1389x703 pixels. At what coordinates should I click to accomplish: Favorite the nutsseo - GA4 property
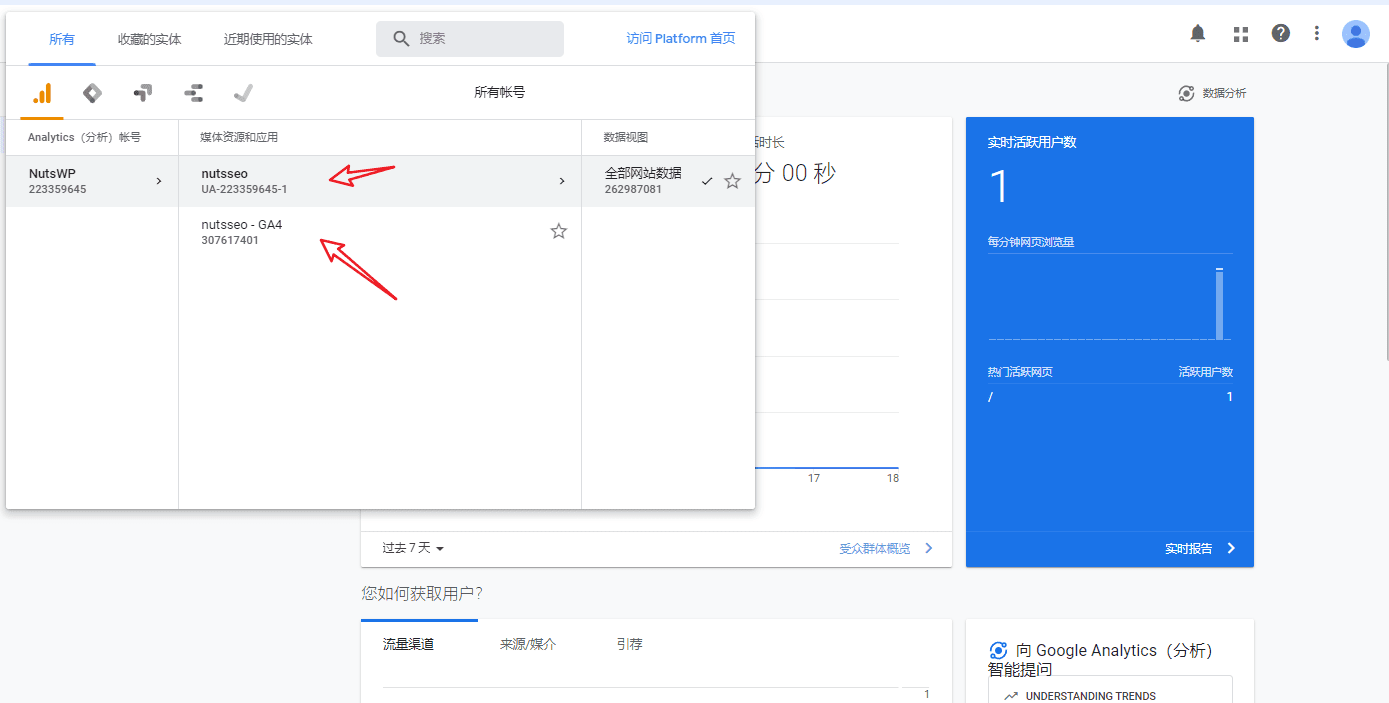coord(558,231)
